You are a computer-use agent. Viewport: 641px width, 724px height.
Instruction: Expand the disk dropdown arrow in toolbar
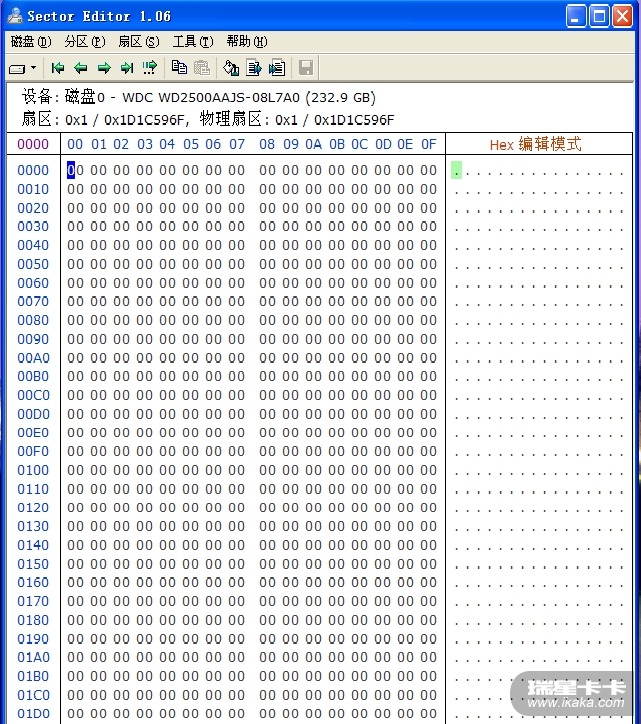point(34,68)
